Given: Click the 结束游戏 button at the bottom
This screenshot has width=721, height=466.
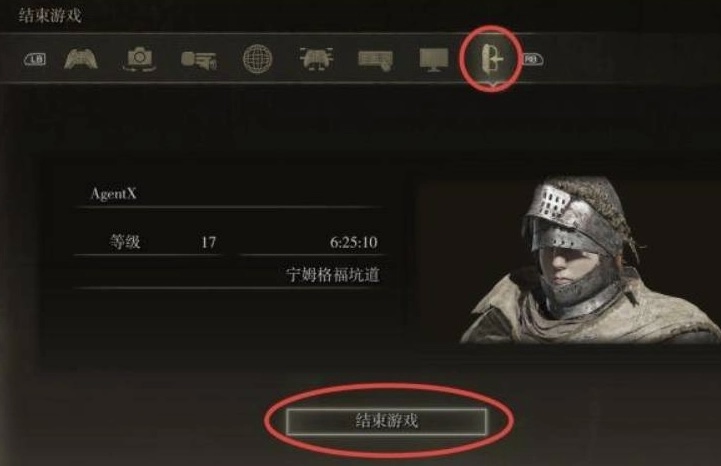Looking at the screenshot, I should [386, 421].
